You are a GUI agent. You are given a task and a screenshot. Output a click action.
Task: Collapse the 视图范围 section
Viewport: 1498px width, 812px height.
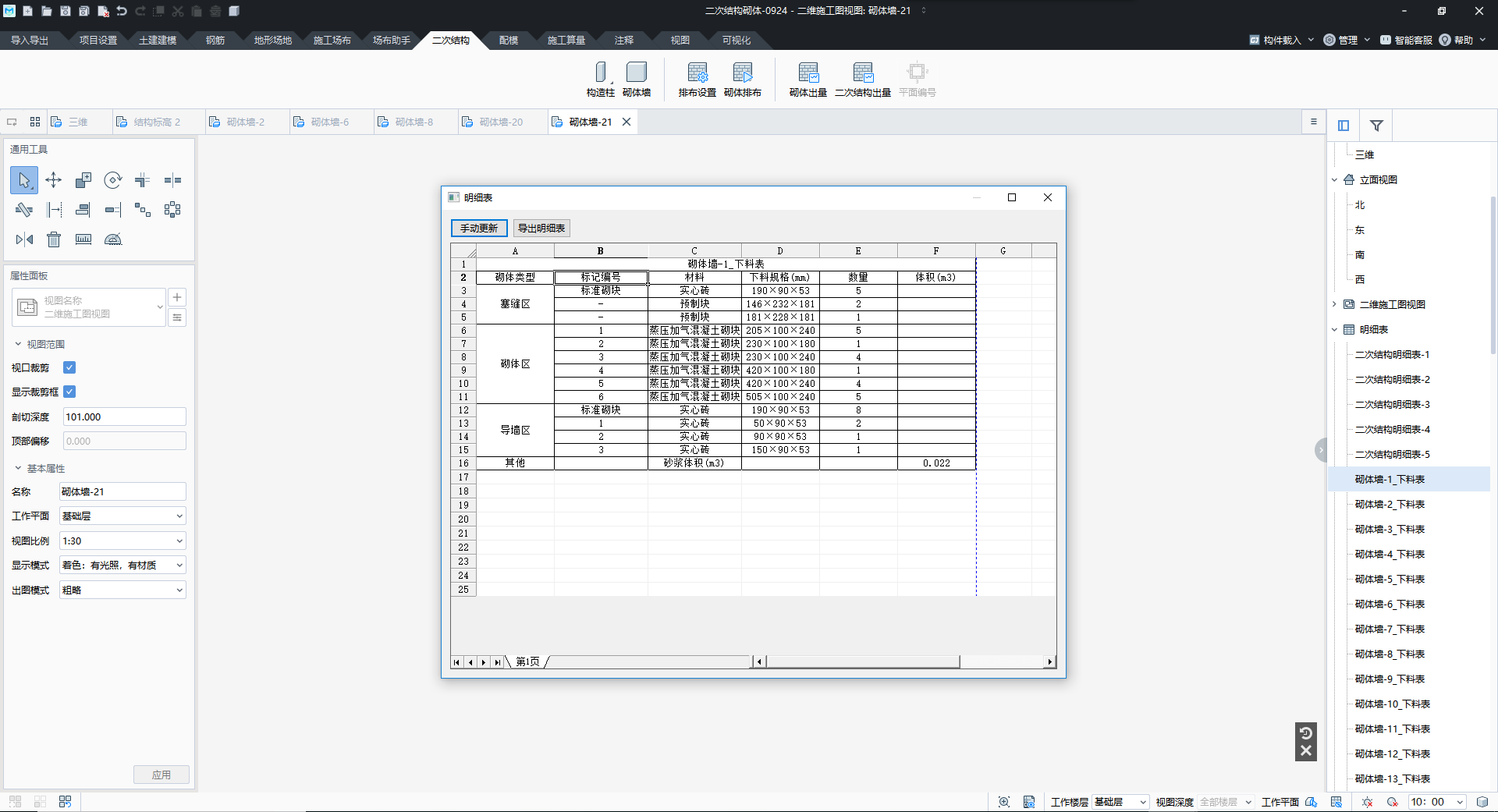pyautogui.click(x=18, y=344)
